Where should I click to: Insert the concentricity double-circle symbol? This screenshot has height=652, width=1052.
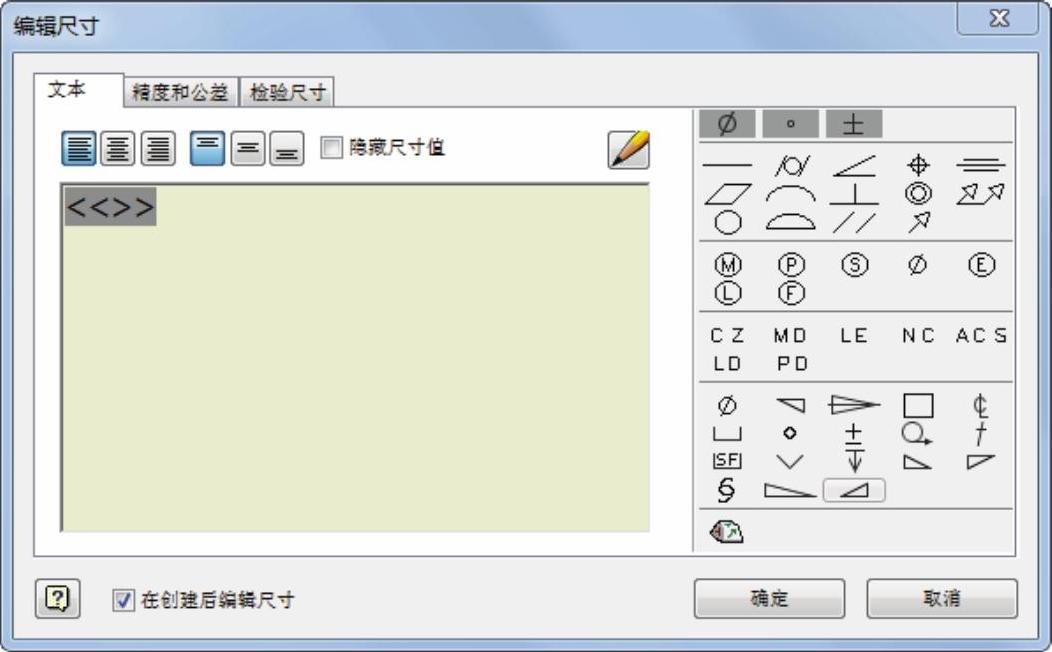tap(917, 192)
